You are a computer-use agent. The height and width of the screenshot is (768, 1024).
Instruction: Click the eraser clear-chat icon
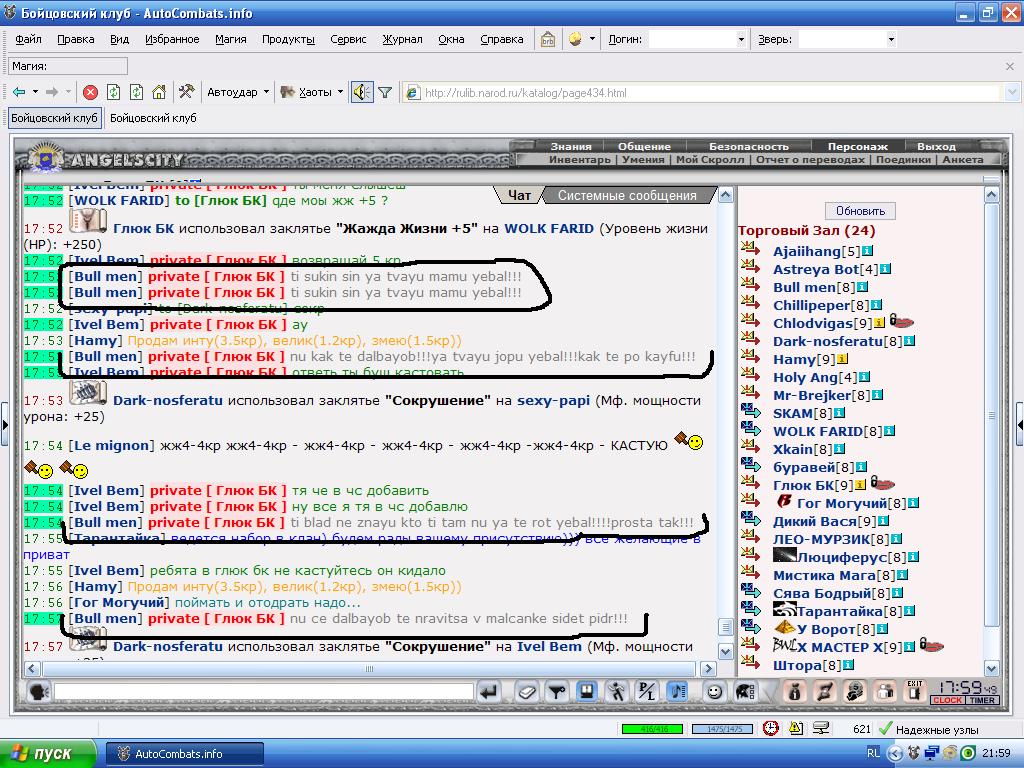(x=526, y=692)
